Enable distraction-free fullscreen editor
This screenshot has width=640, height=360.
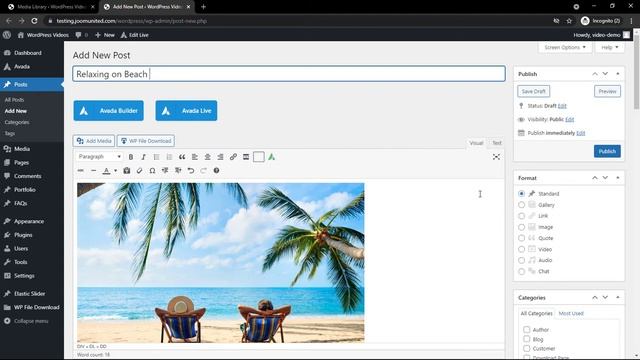[496, 157]
